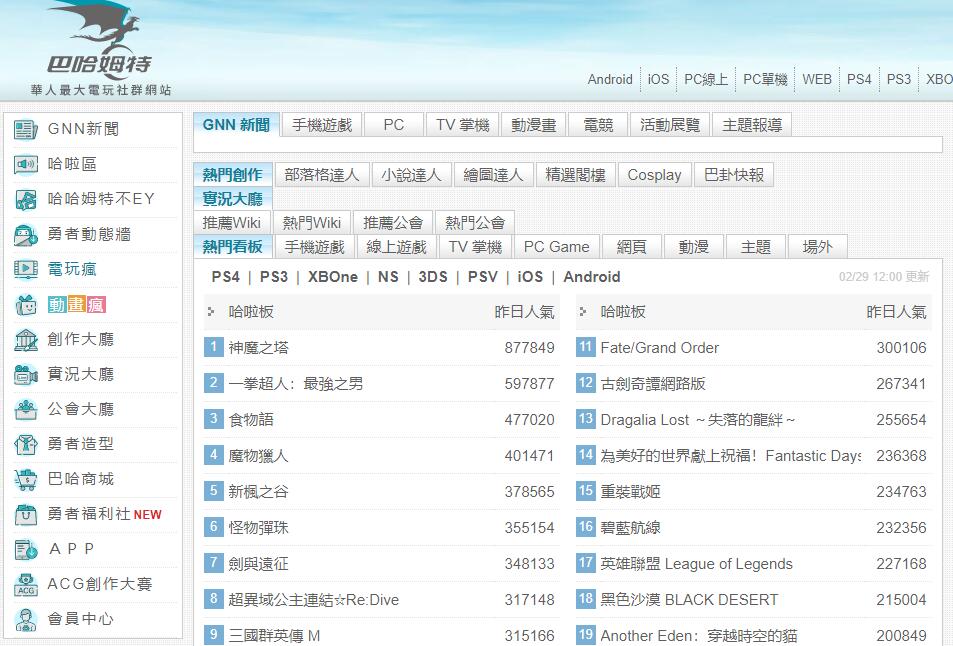Open the 電競 news tab

coord(598,125)
